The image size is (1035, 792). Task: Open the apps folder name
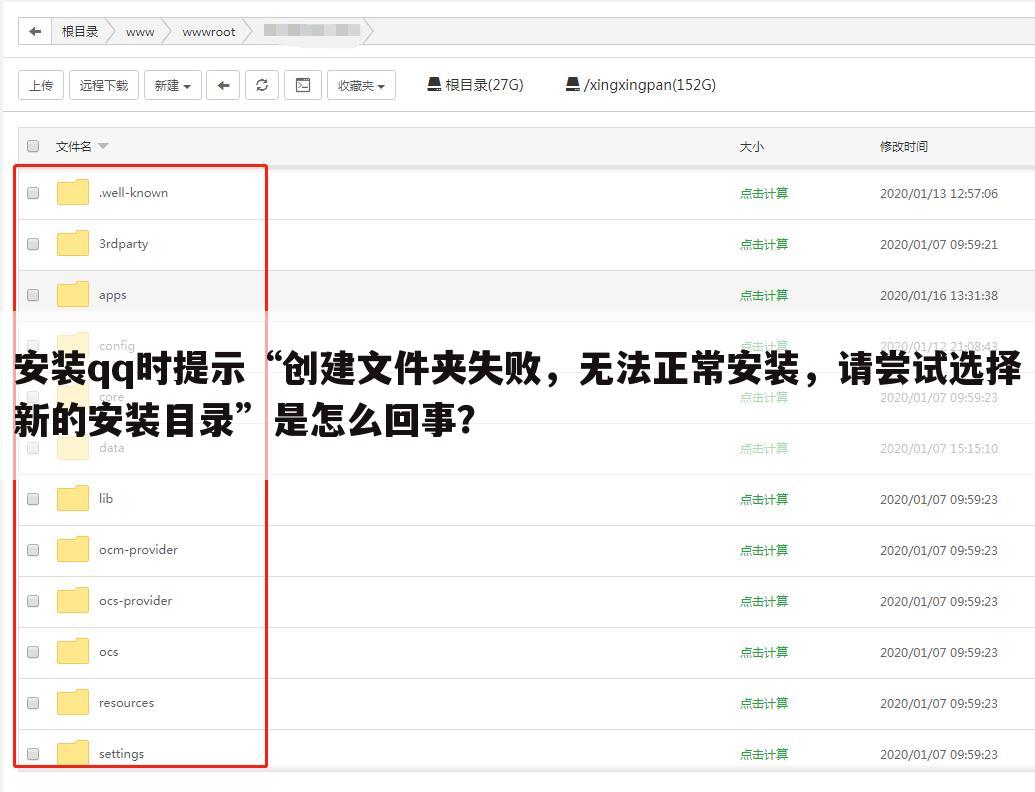tap(112, 295)
